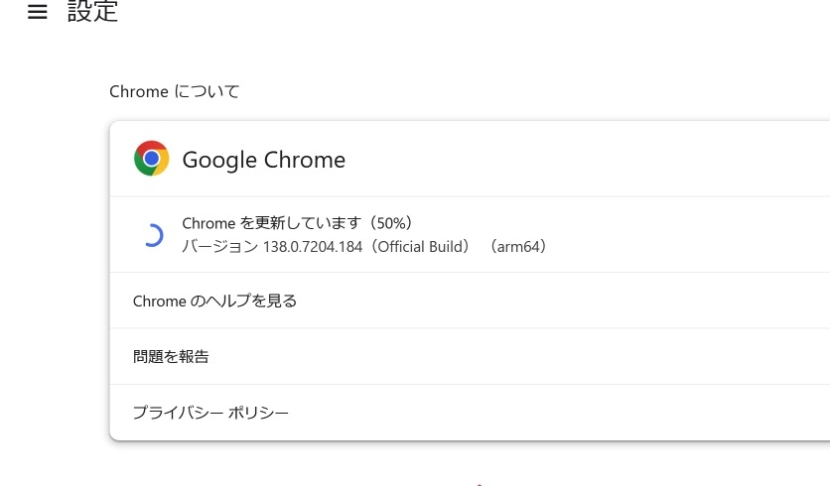Click the '(arm64)' architecture label

coord(519,246)
